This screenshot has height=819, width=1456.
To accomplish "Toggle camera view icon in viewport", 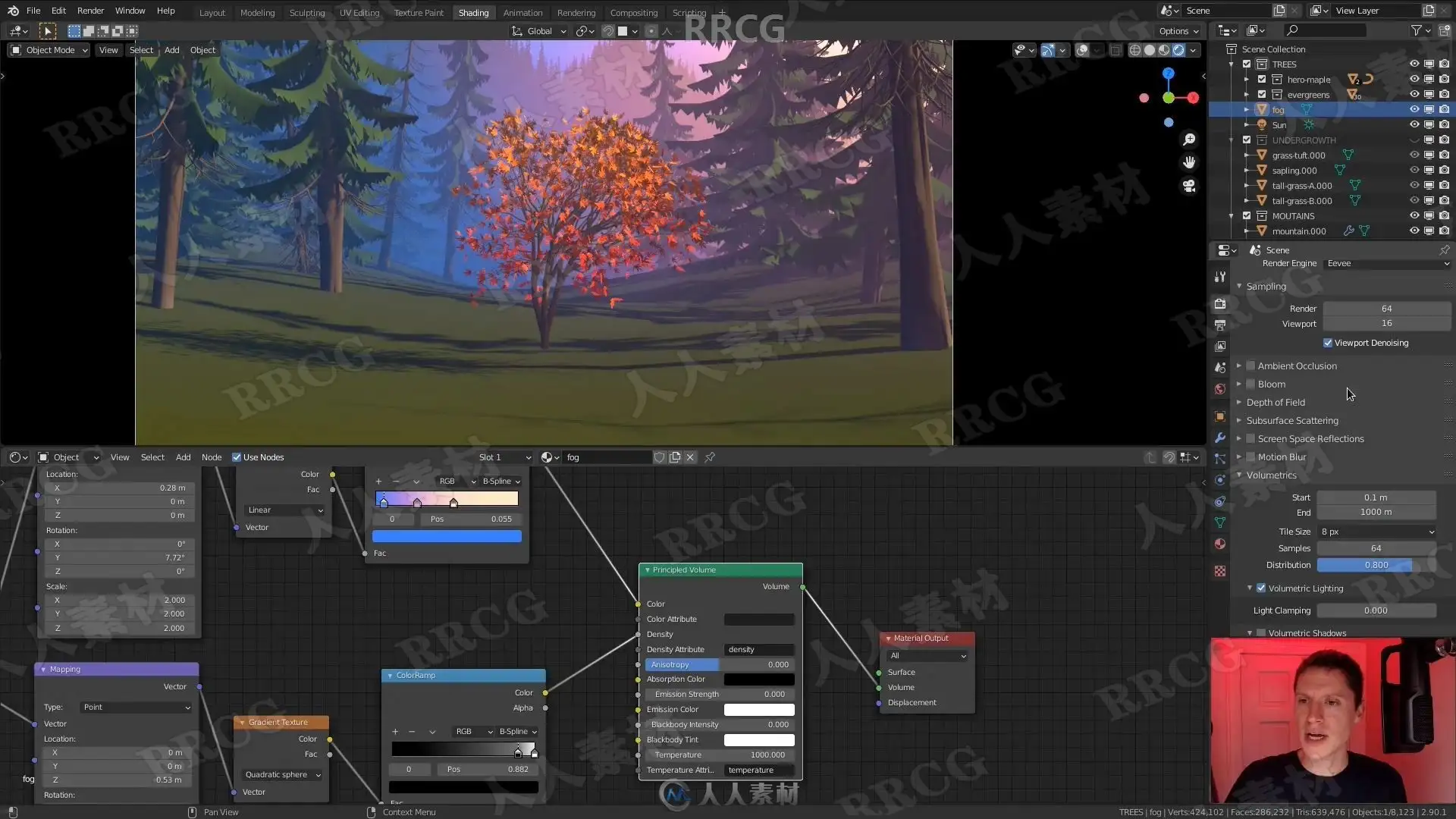I will (1189, 186).
